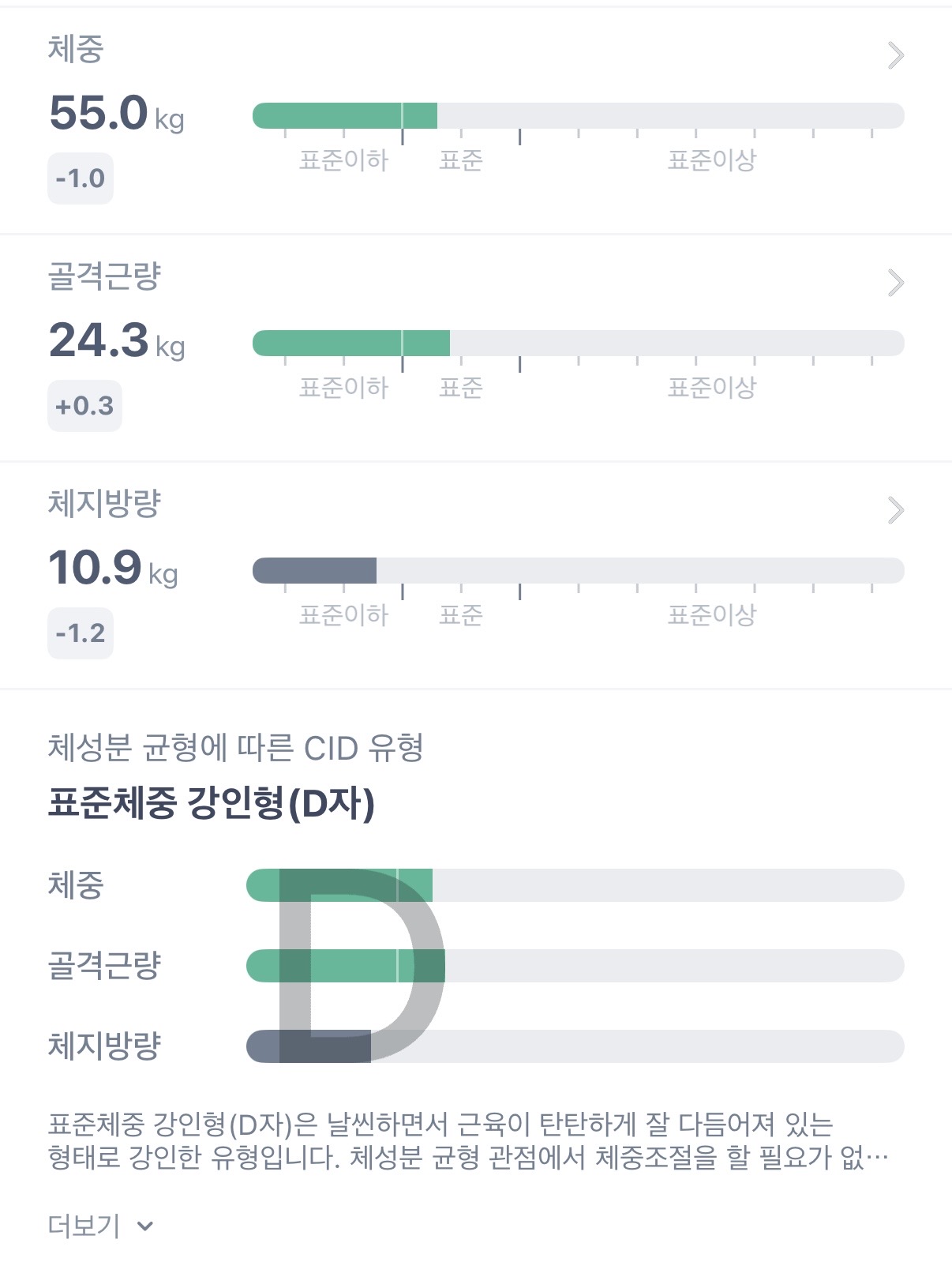The height and width of the screenshot is (1273, 952).
Task: Tap the truncated CID type description text
Action: [467, 1140]
